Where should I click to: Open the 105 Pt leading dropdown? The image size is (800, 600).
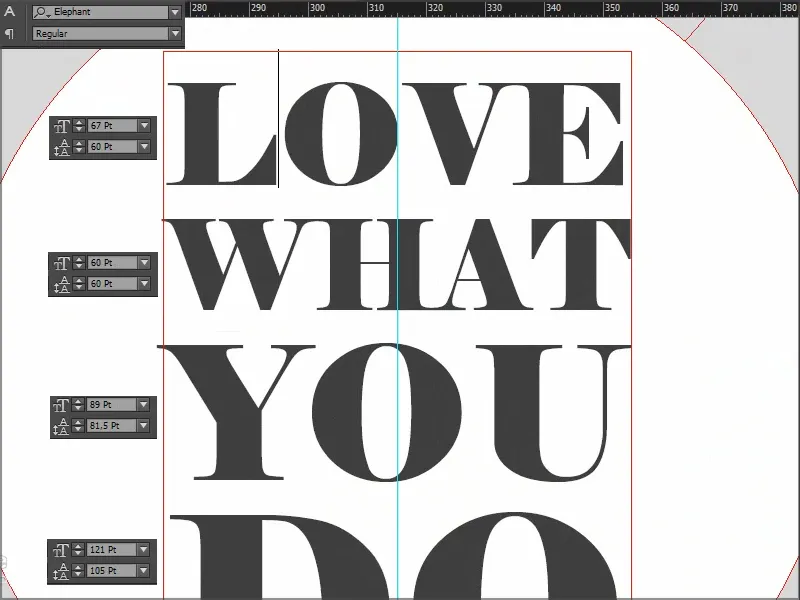pos(143,570)
